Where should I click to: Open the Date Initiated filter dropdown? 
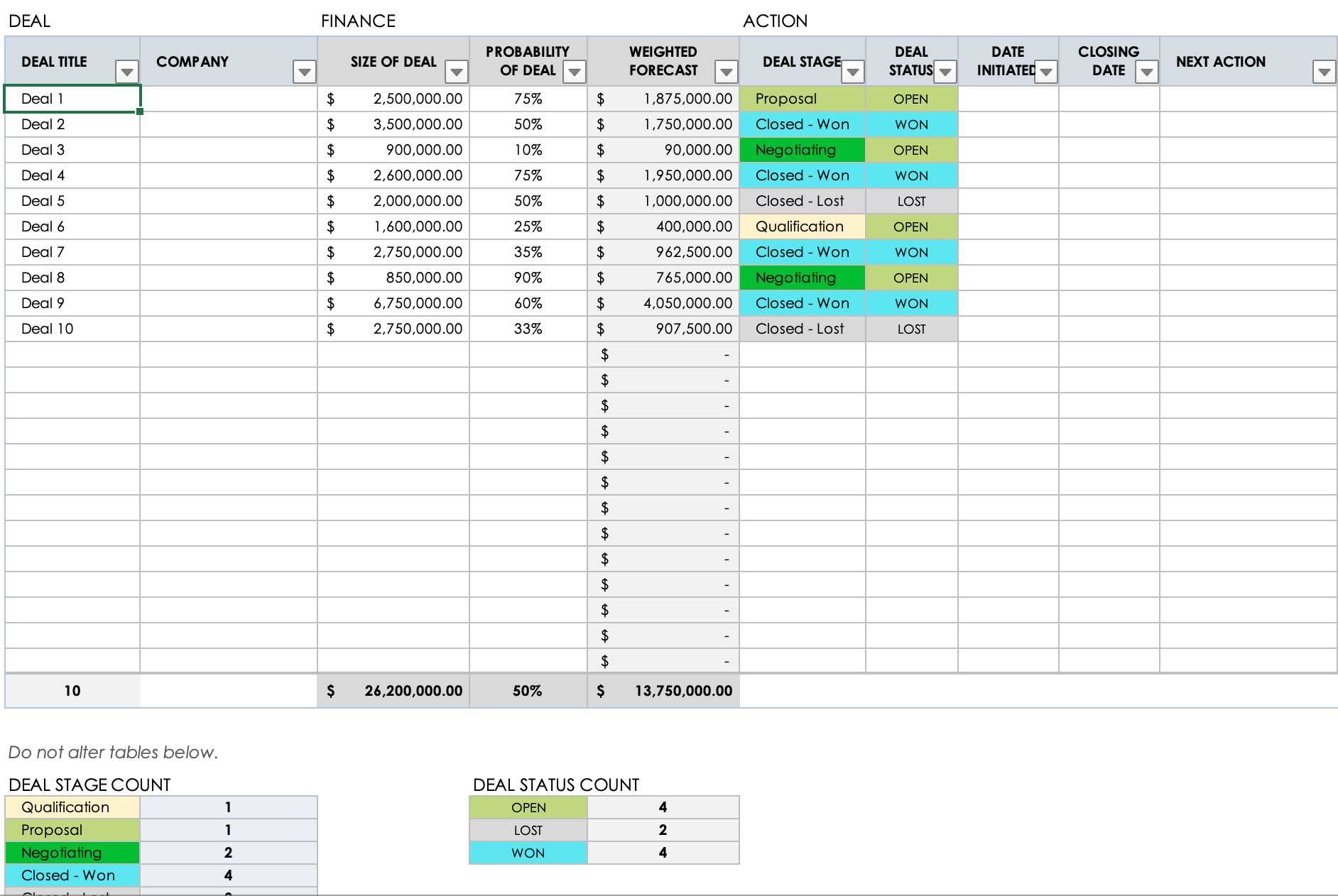pos(1045,72)
